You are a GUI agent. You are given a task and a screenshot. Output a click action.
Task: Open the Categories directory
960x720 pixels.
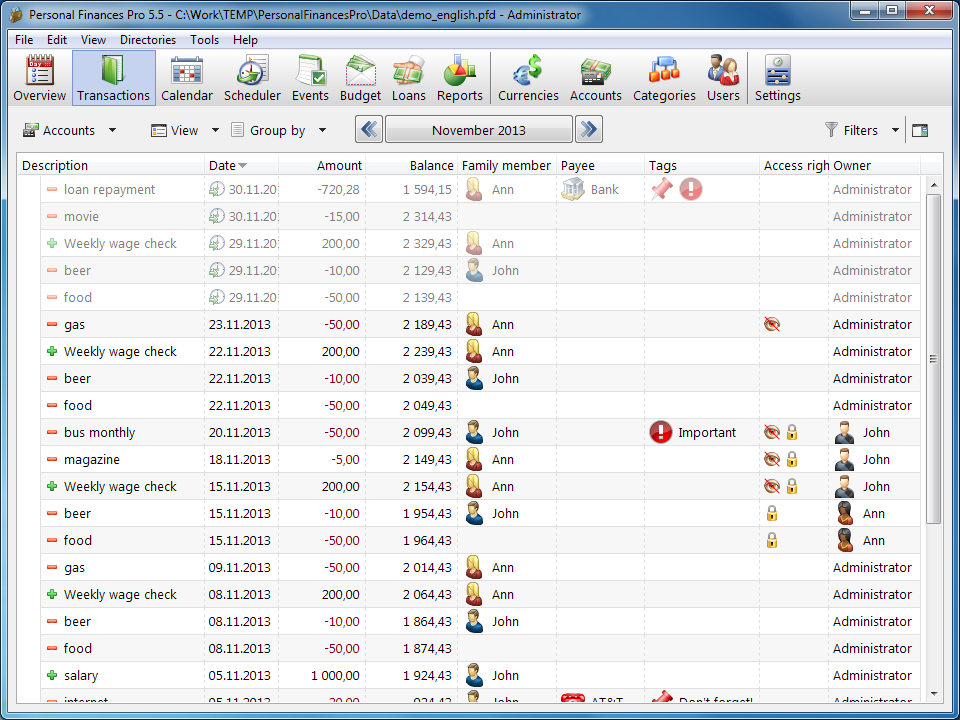tap(664, 78)
